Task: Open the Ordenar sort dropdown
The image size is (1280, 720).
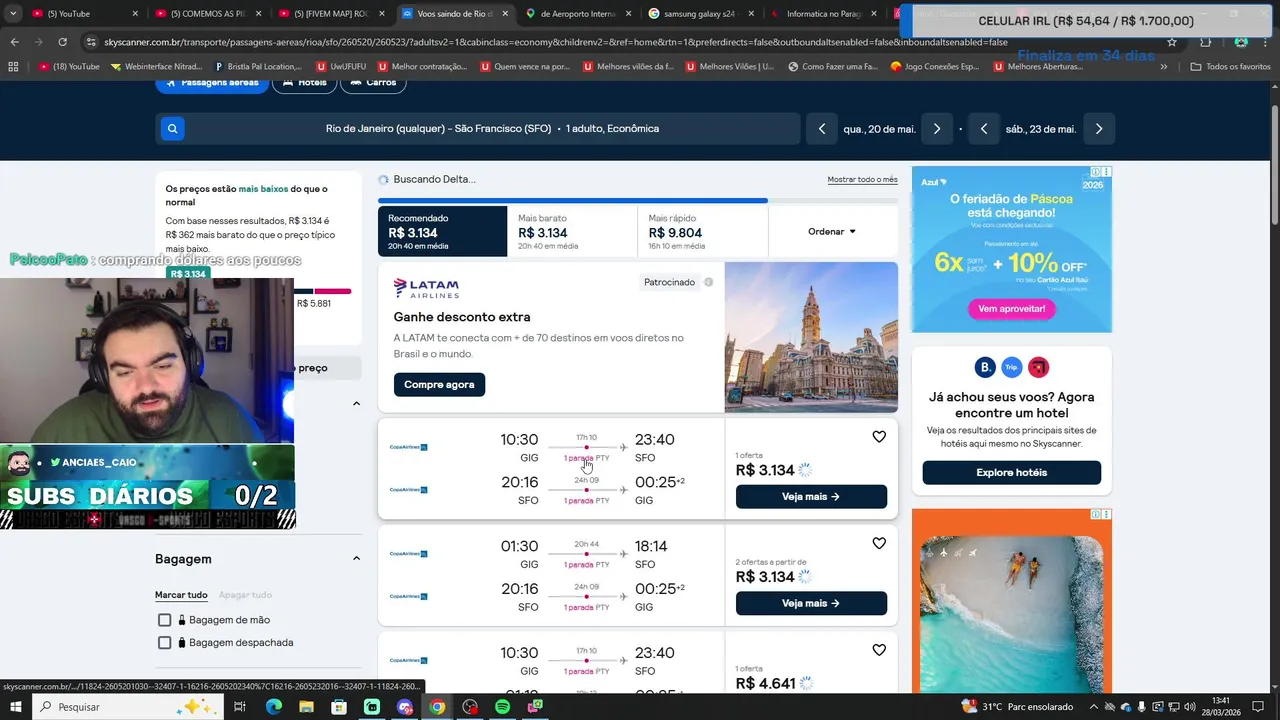Action: pos(832,231)
